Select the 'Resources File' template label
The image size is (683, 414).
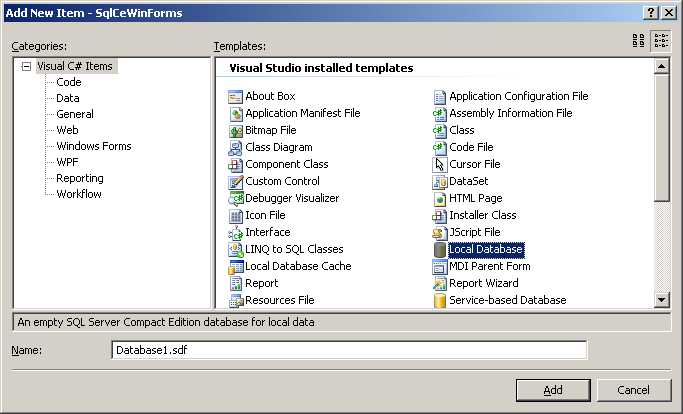[x=280, y=300]
